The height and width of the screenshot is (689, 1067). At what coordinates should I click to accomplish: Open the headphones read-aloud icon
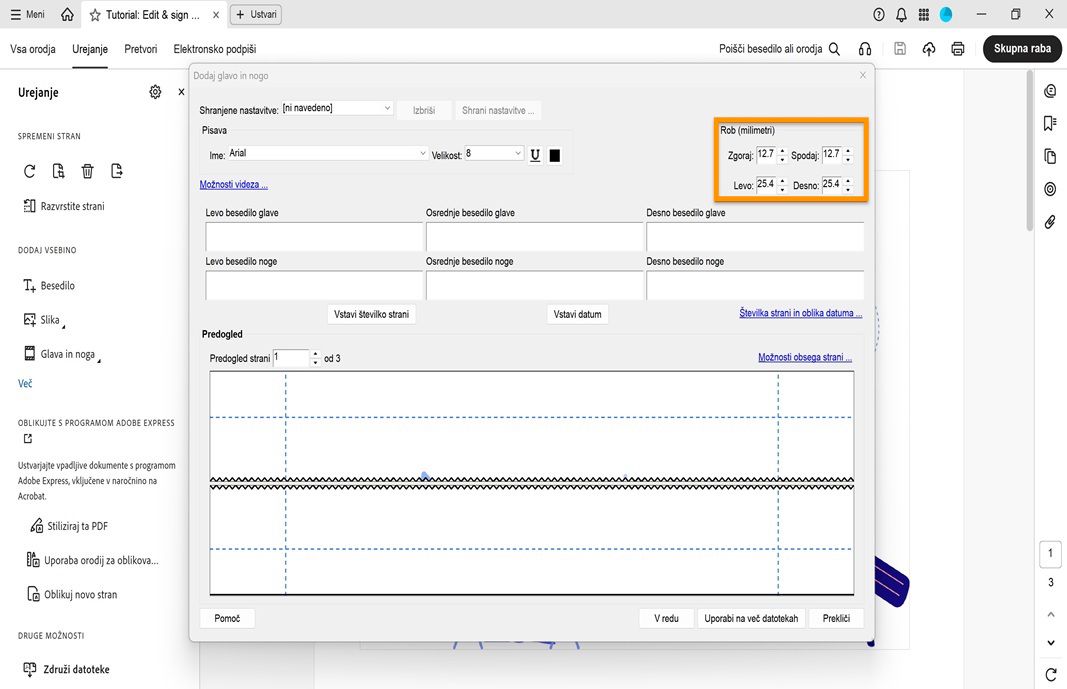click(x=865, y=49)
